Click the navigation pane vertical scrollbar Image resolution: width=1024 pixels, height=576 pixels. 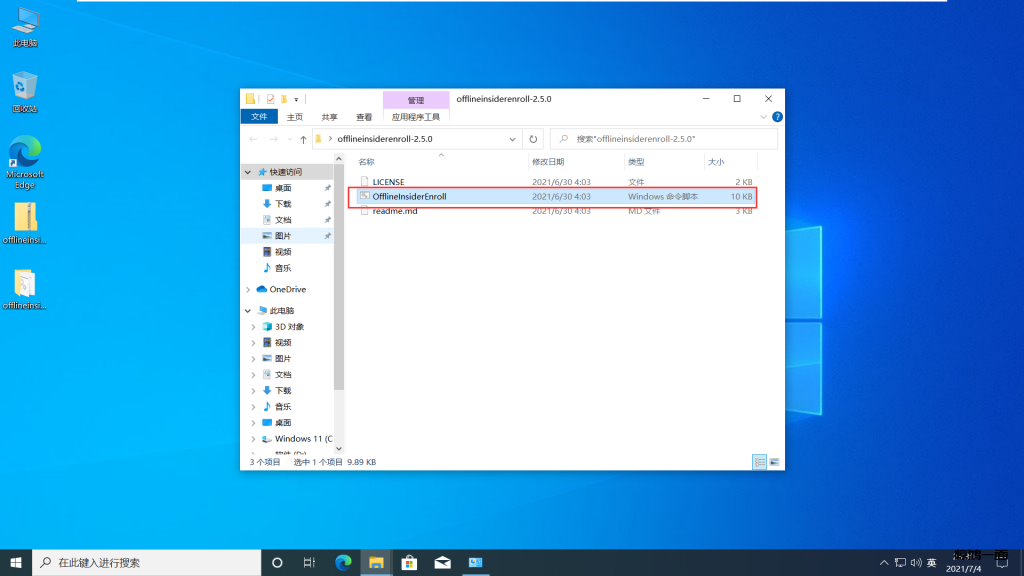(x=338, y=300)
